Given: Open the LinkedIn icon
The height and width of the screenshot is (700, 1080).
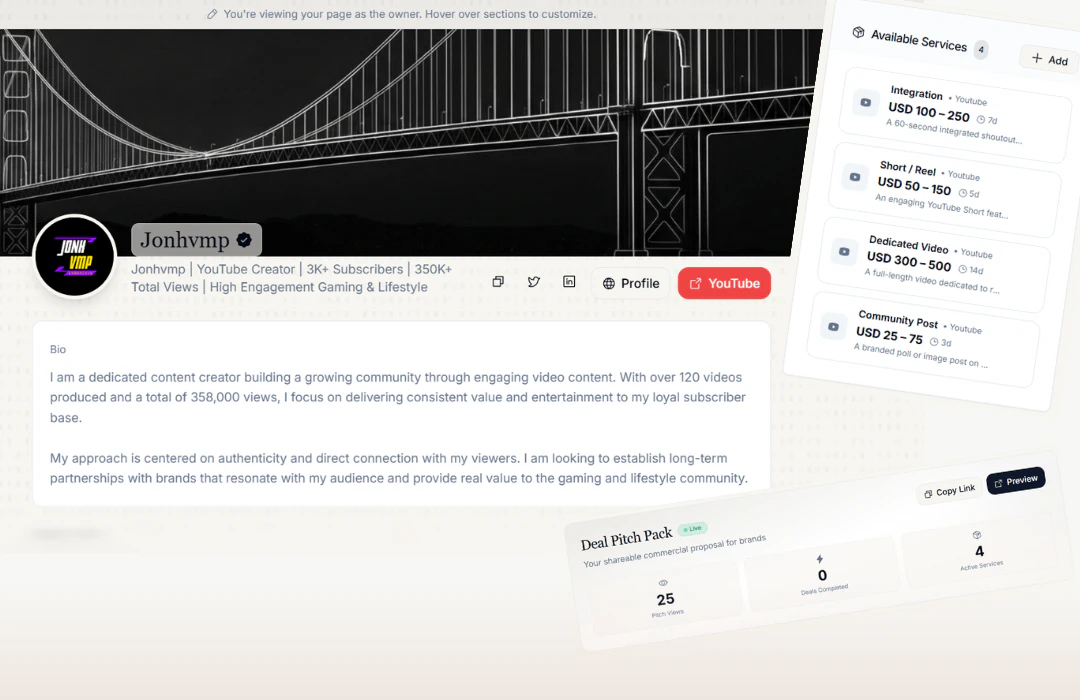Looking at the screenshot, I should coord(570,282).
